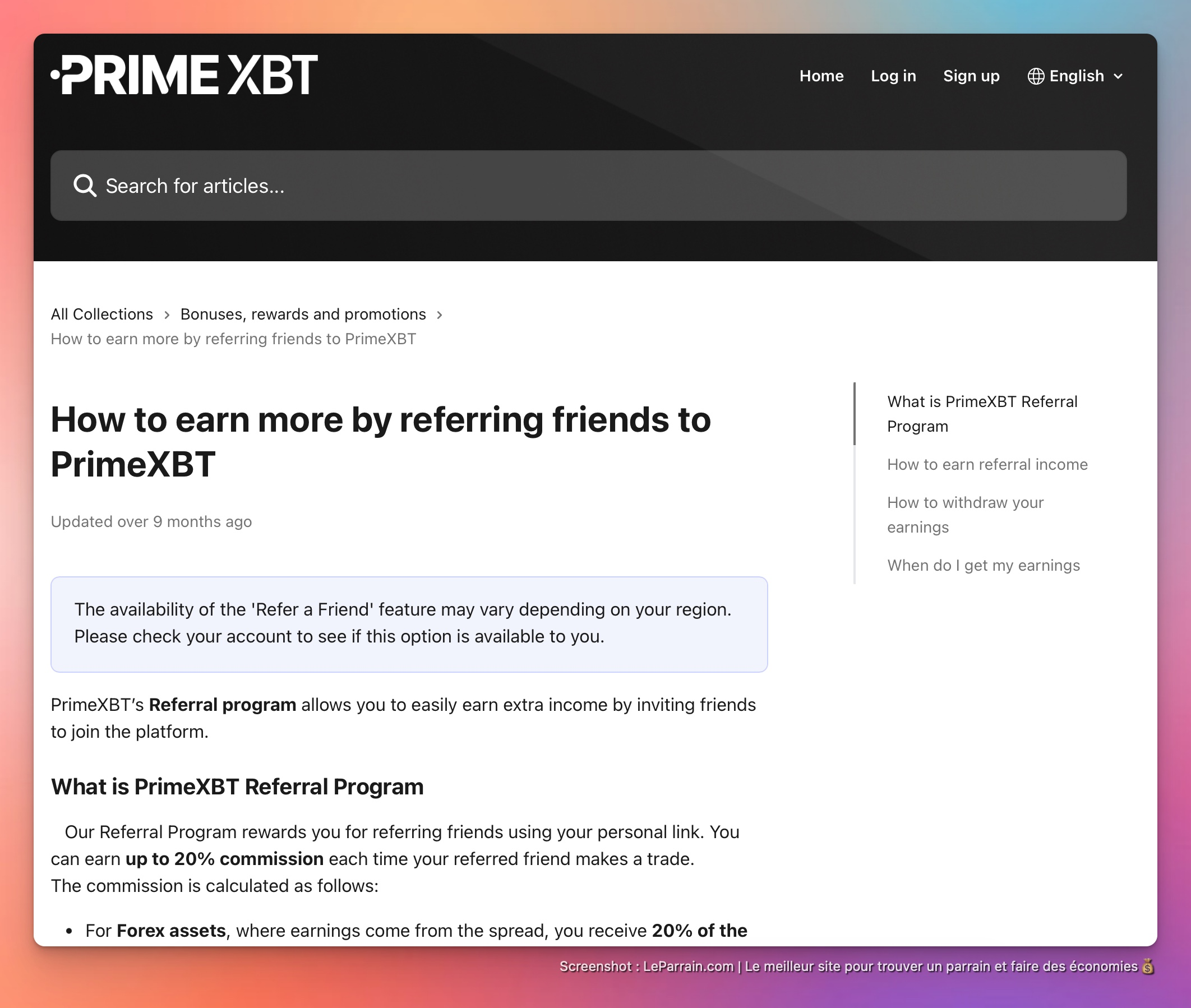
Task: Click the PrimeXBT logo
Action: click(x=184, y=75)
